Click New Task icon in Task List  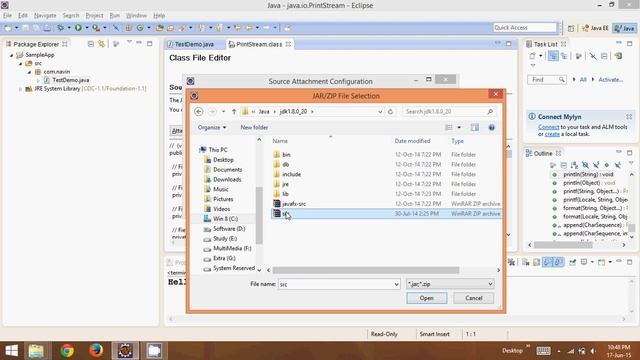point(532,56)
